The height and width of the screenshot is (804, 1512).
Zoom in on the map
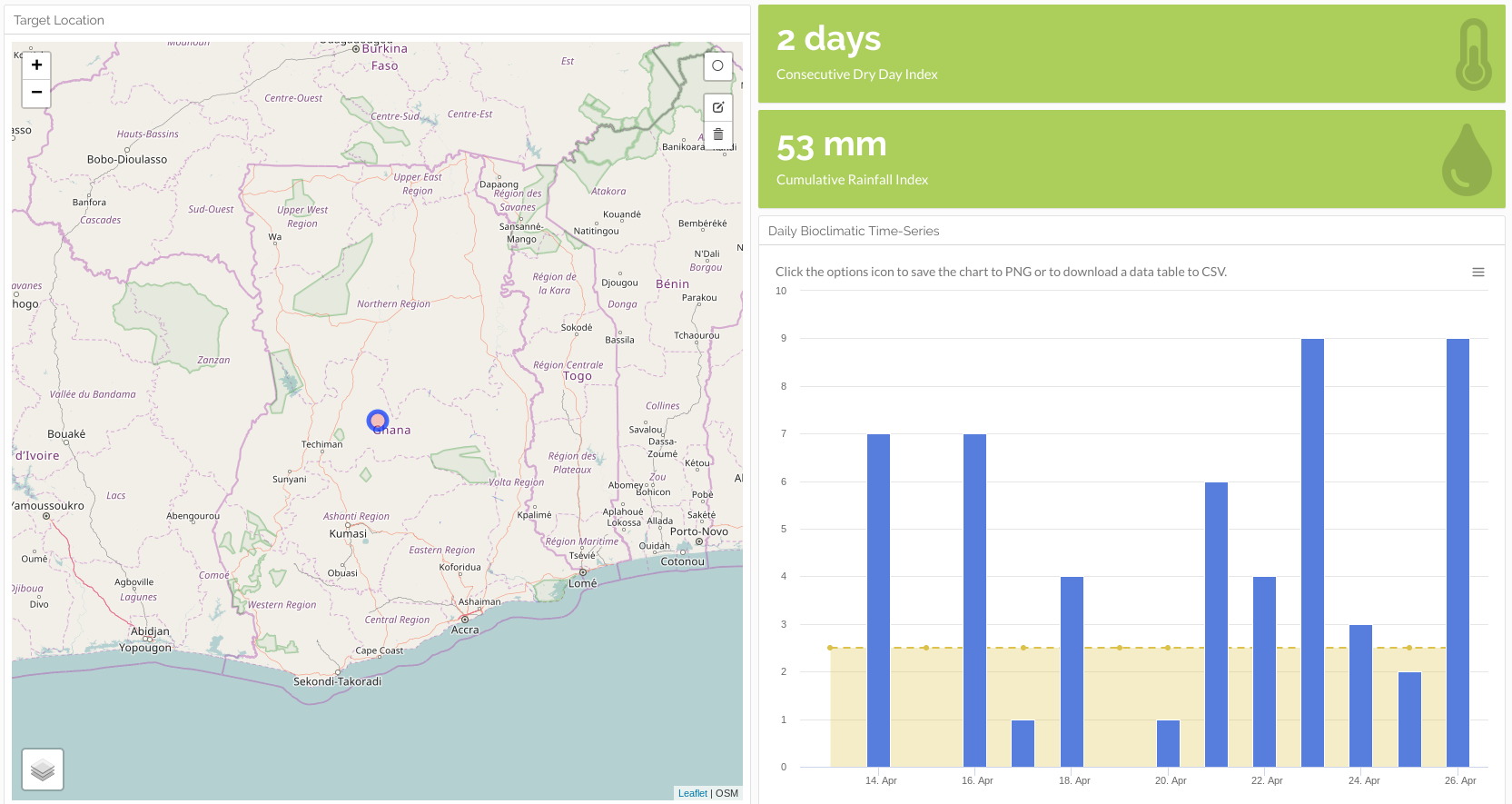pos(36,65)
